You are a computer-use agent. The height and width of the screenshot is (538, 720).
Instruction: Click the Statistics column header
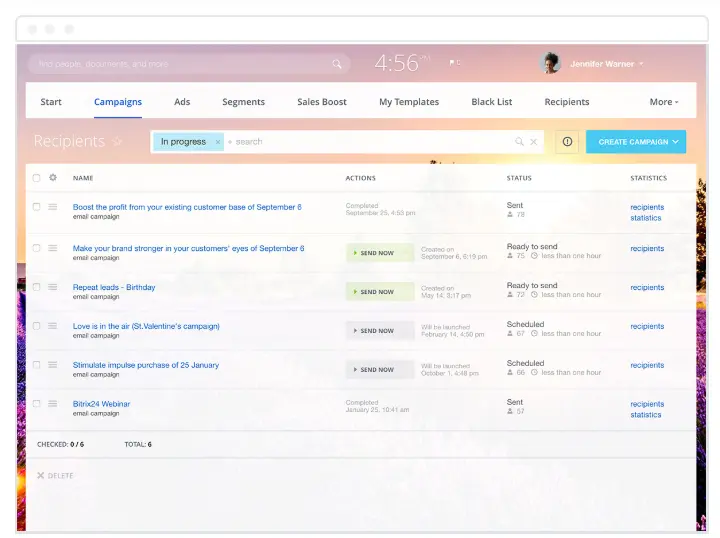(648, 178)
